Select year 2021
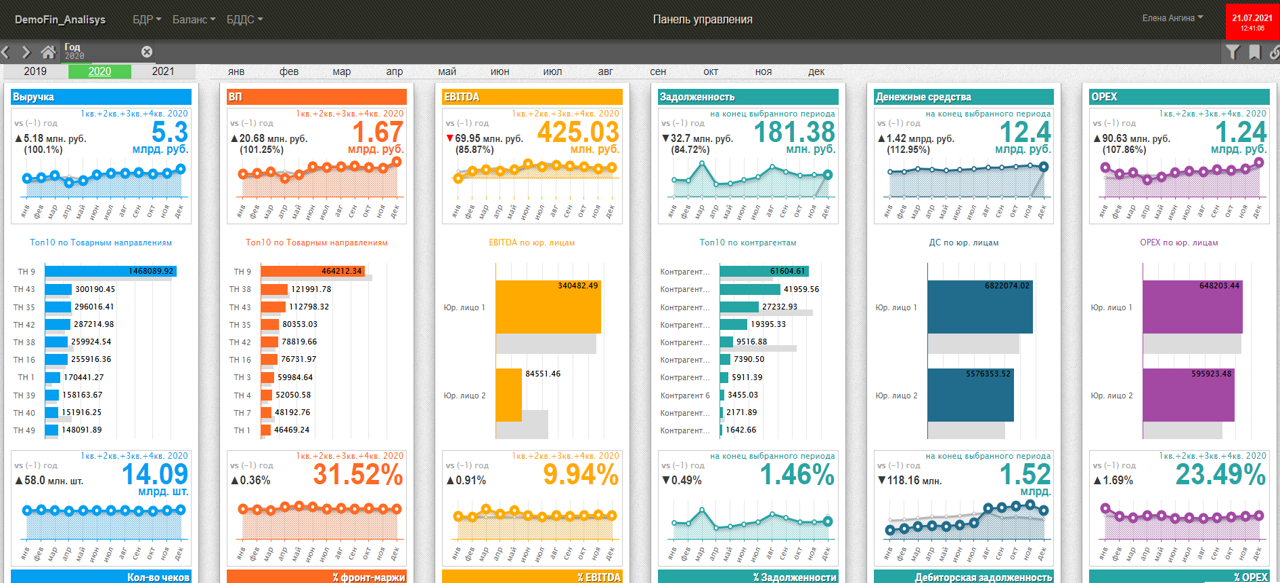Viewport: 1280px width, 583px height. [x=163, y=72]
